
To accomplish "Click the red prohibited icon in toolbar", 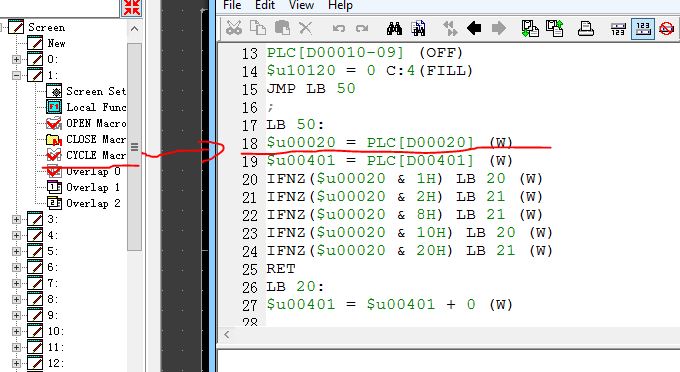I will coord(666,29).
